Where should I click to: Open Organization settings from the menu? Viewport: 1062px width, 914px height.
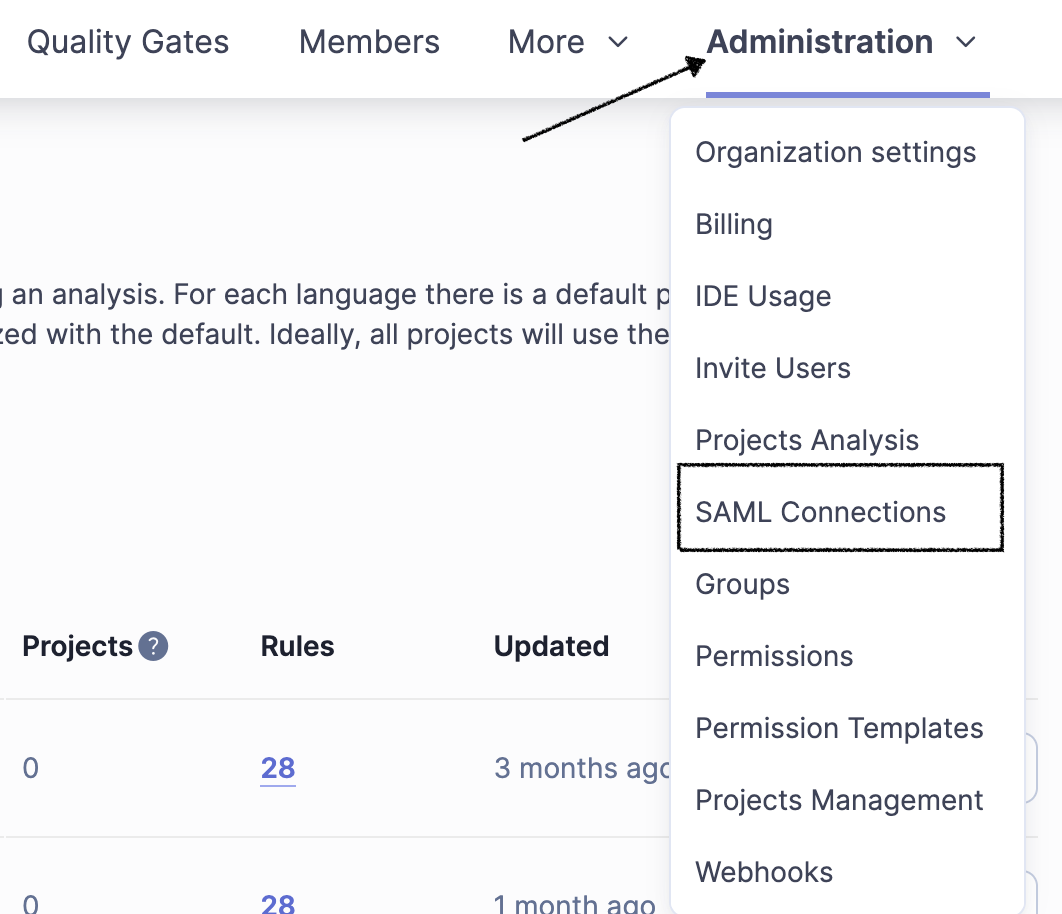pos(835,153)
